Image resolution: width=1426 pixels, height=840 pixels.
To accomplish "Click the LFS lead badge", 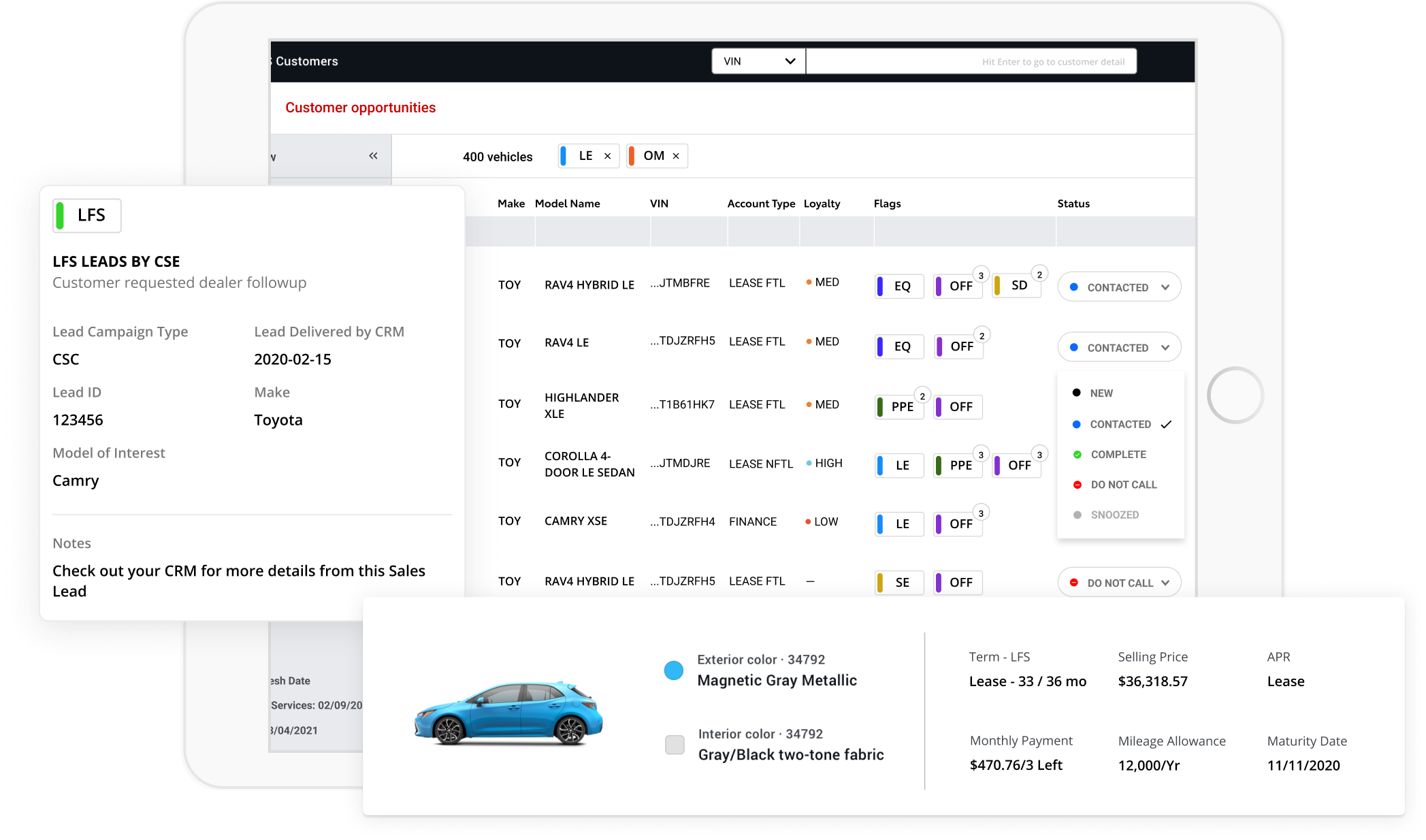I will pyautogui.click(x=87, y=216).
